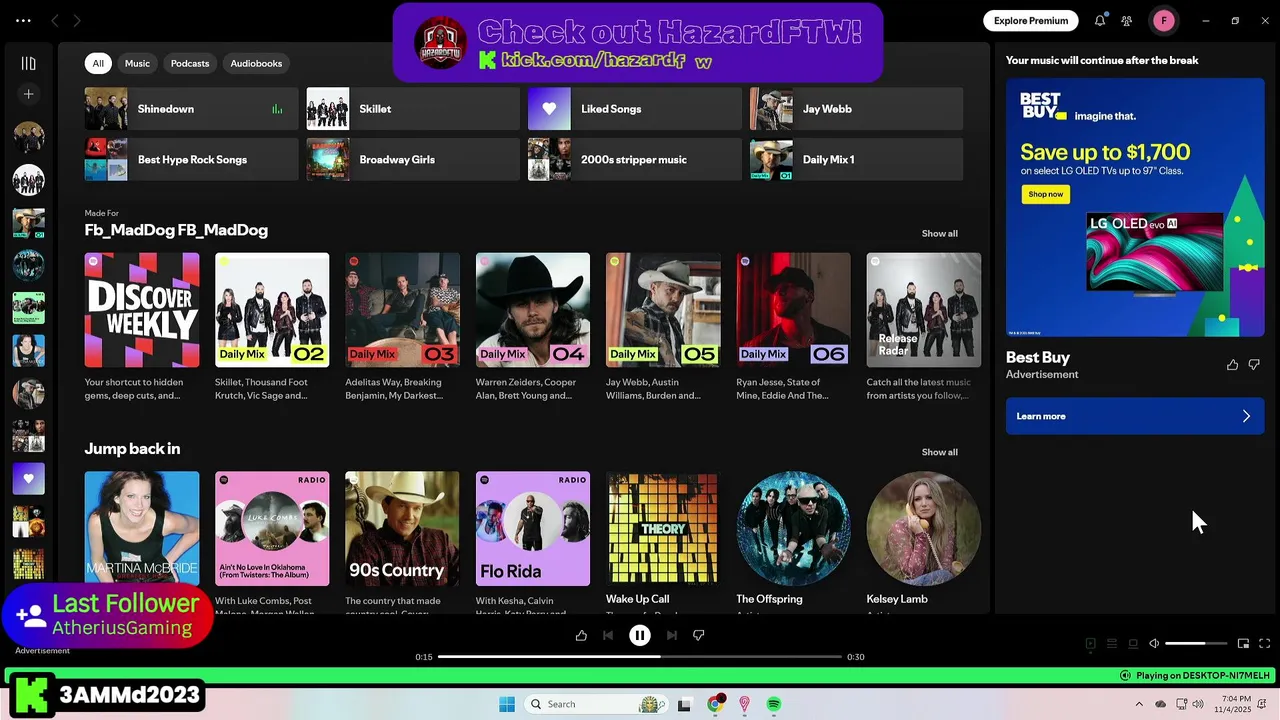Open Best Hype Rock Songs tile
1280x720 pixels.
tap(191, 160)
